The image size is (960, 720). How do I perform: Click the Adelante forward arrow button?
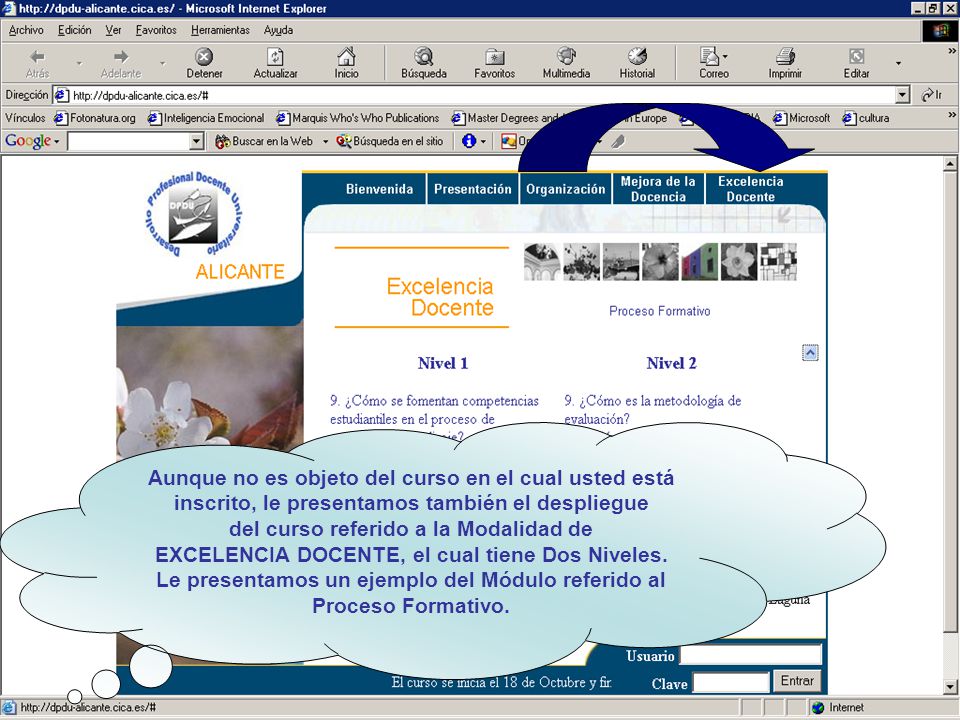point(121,62)
